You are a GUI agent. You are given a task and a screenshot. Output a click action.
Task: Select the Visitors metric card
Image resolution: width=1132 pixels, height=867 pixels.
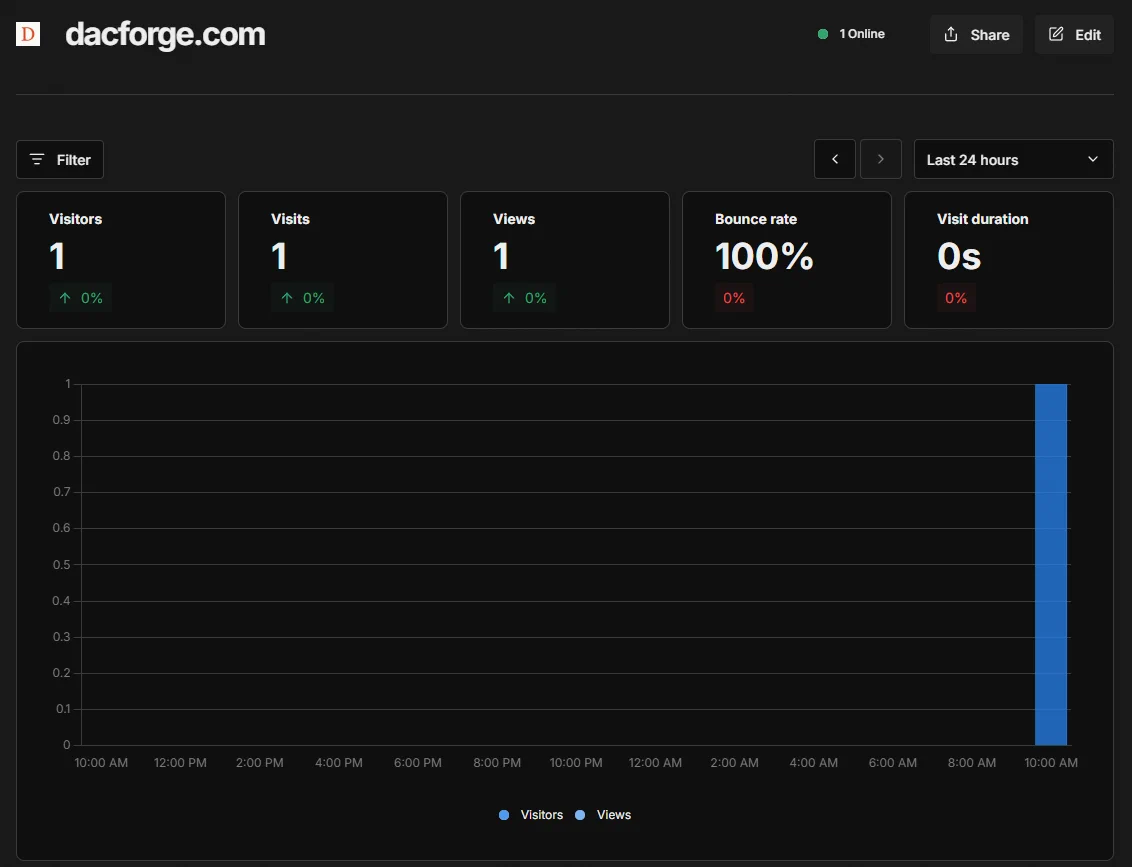(x=121, y=260)
